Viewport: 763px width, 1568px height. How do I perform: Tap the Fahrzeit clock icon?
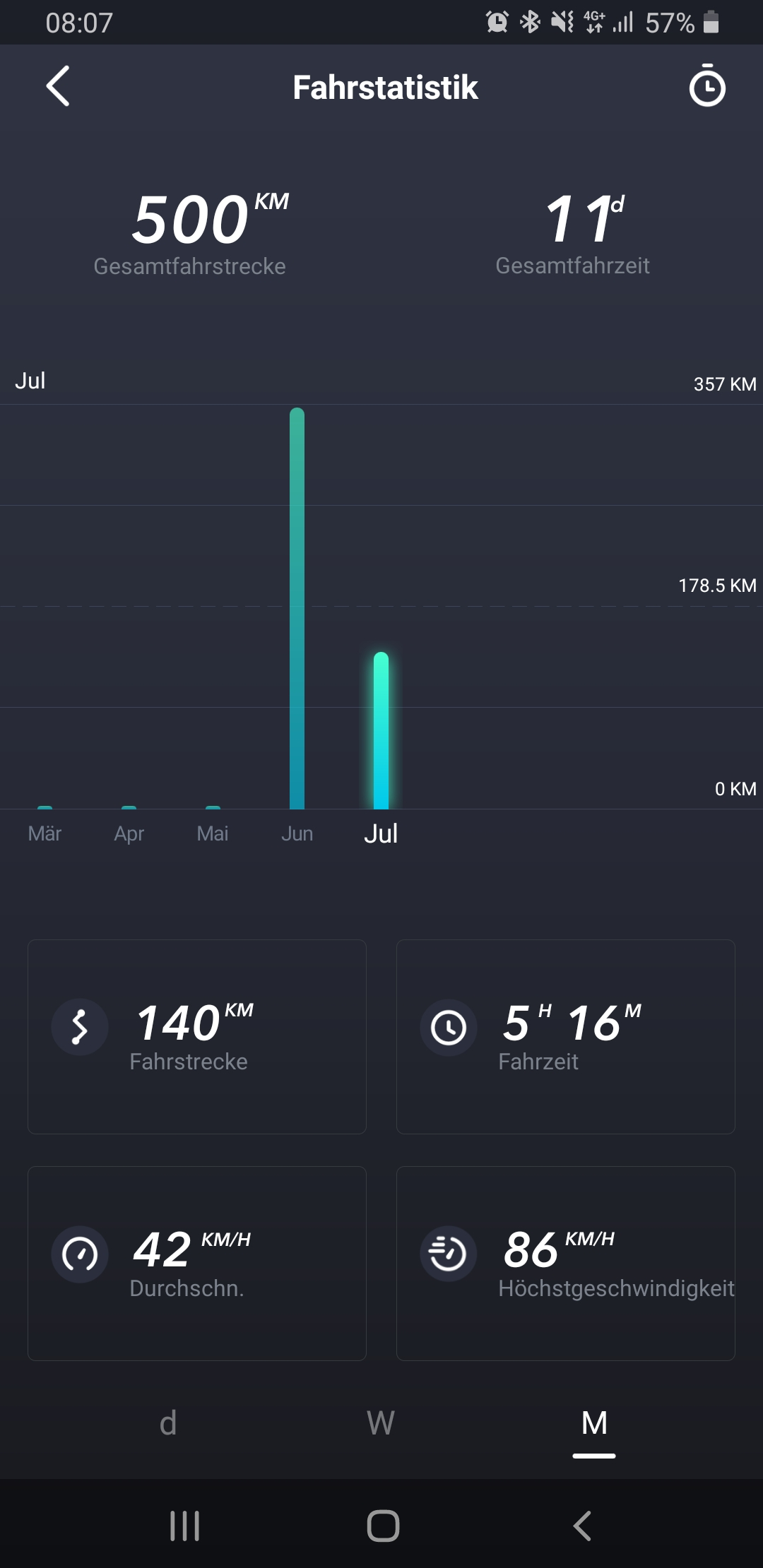(449, 1027)
